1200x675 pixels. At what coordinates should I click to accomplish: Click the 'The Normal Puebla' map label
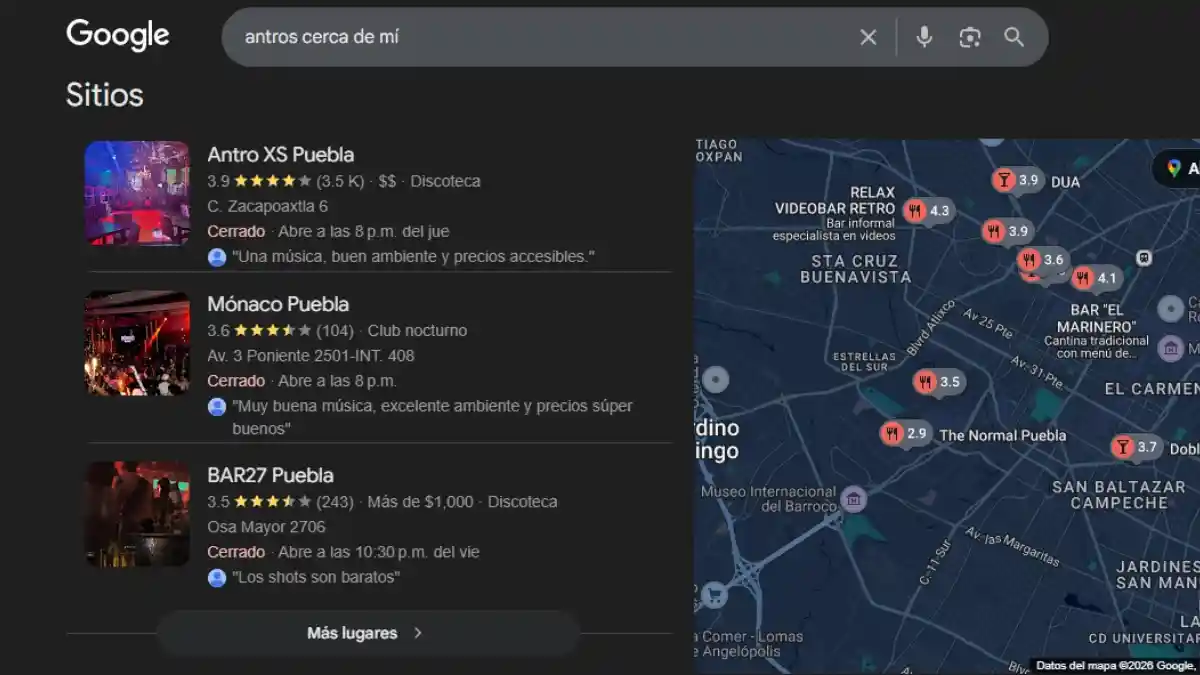click(1003, 435)
